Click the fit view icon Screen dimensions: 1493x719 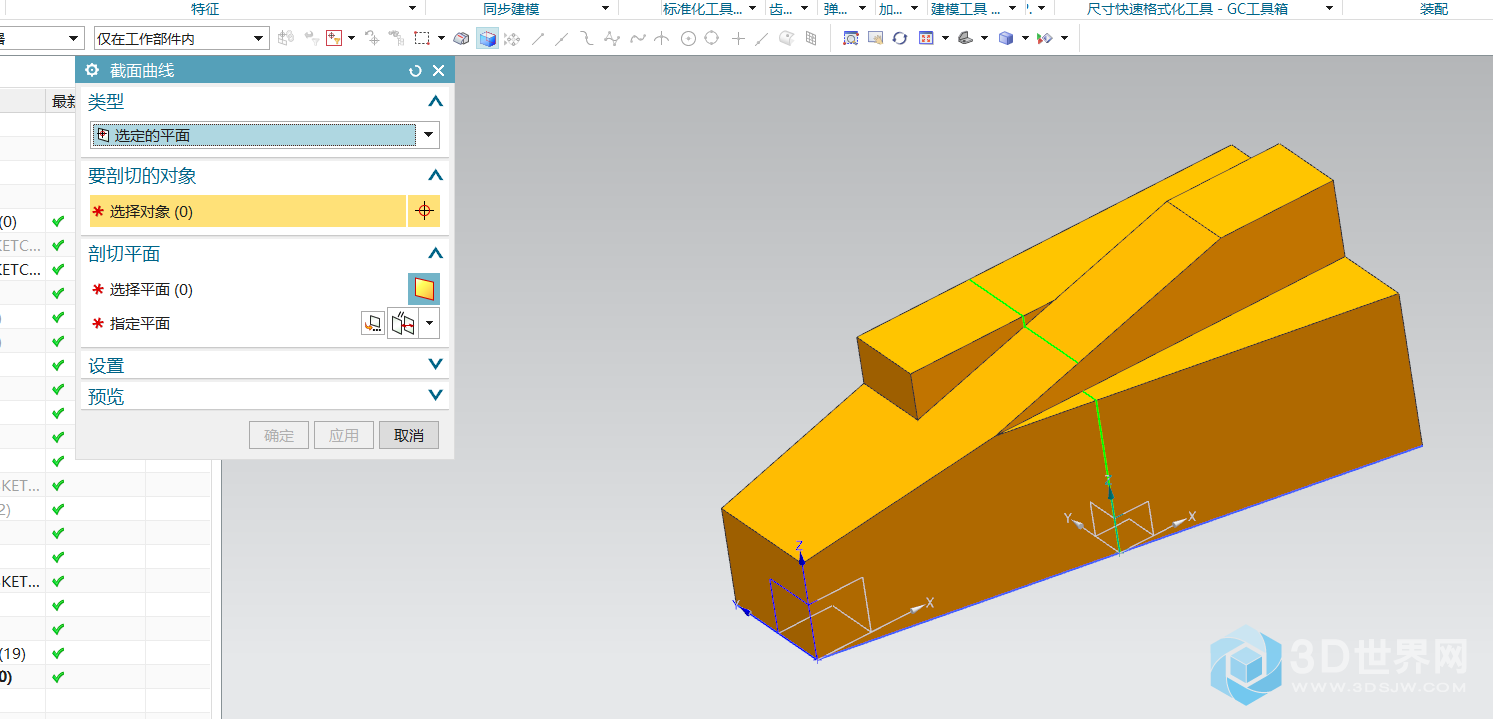coord(850,39)
